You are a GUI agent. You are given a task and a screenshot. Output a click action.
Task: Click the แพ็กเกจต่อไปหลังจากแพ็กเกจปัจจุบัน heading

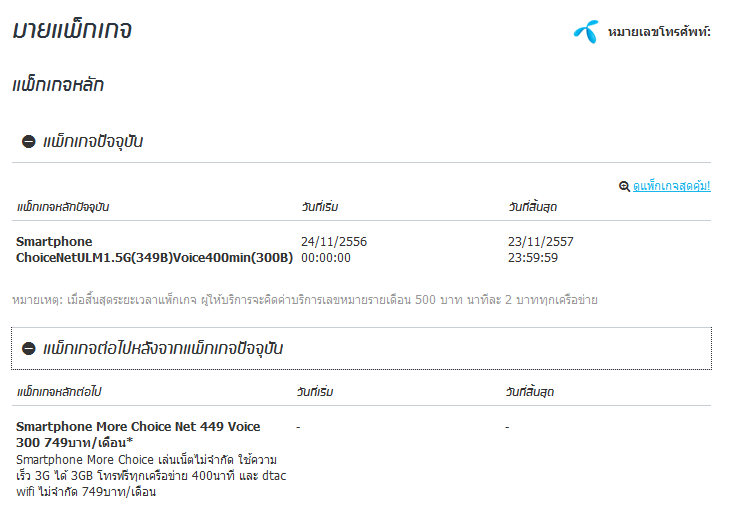coord(163,348)
